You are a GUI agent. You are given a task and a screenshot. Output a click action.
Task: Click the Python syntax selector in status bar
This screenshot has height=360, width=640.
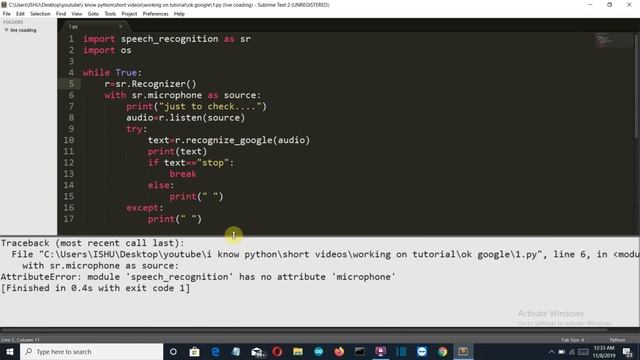click(617, 340)
